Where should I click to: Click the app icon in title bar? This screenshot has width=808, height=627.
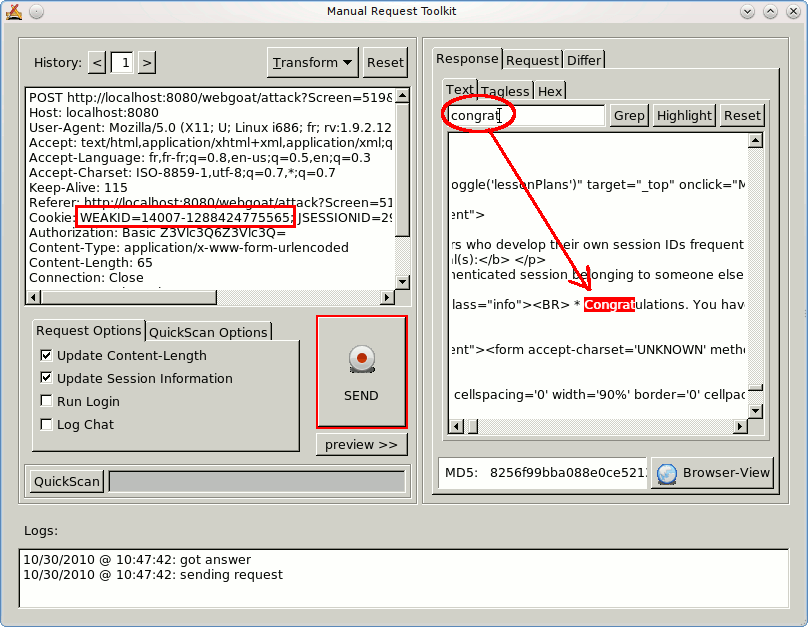14,11
